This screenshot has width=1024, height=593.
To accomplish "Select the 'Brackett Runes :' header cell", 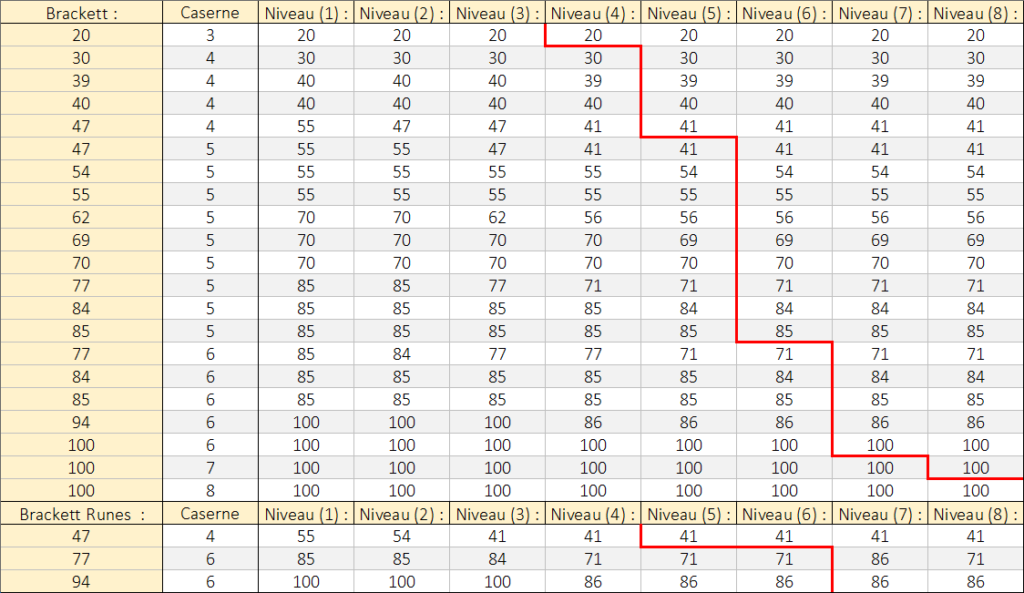I will [x=81, y=513].
